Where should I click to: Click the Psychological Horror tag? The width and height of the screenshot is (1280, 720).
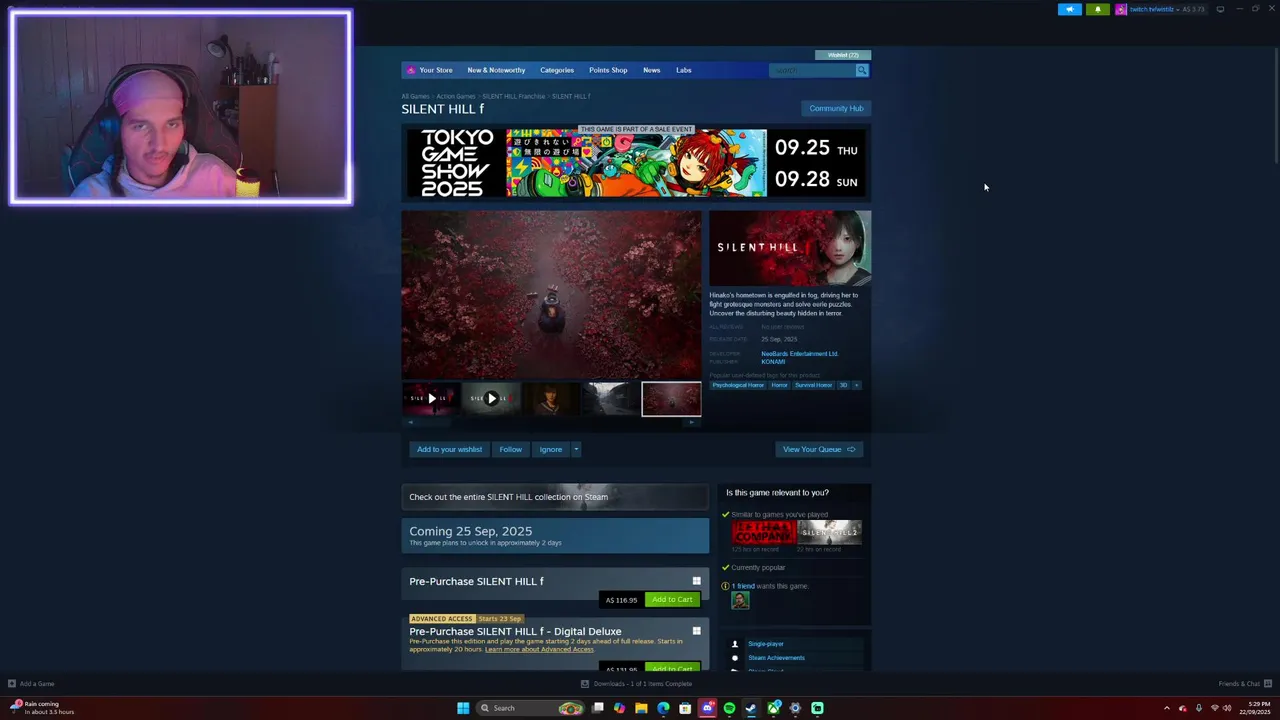pyautogui.click(x=738, y=385)
